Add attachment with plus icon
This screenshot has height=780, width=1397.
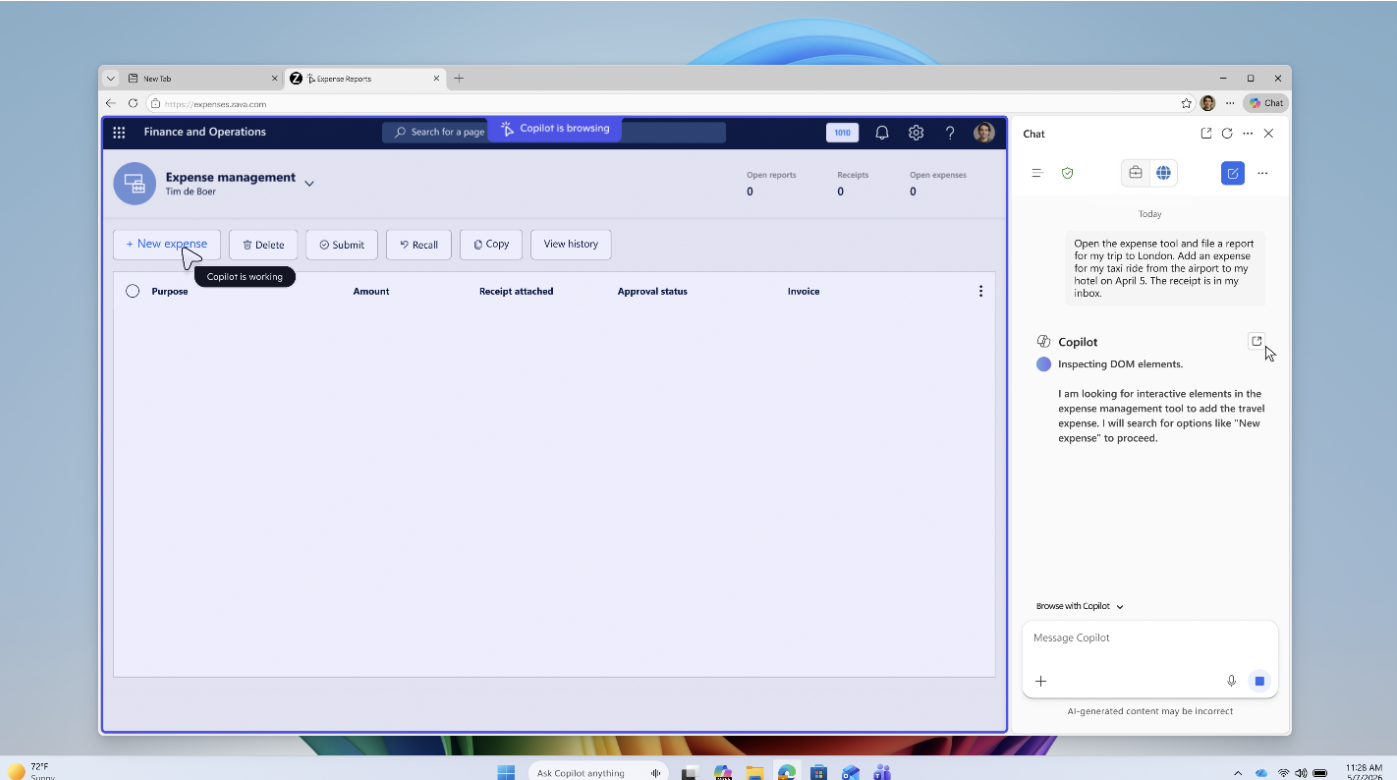(x=1041, y=681)
